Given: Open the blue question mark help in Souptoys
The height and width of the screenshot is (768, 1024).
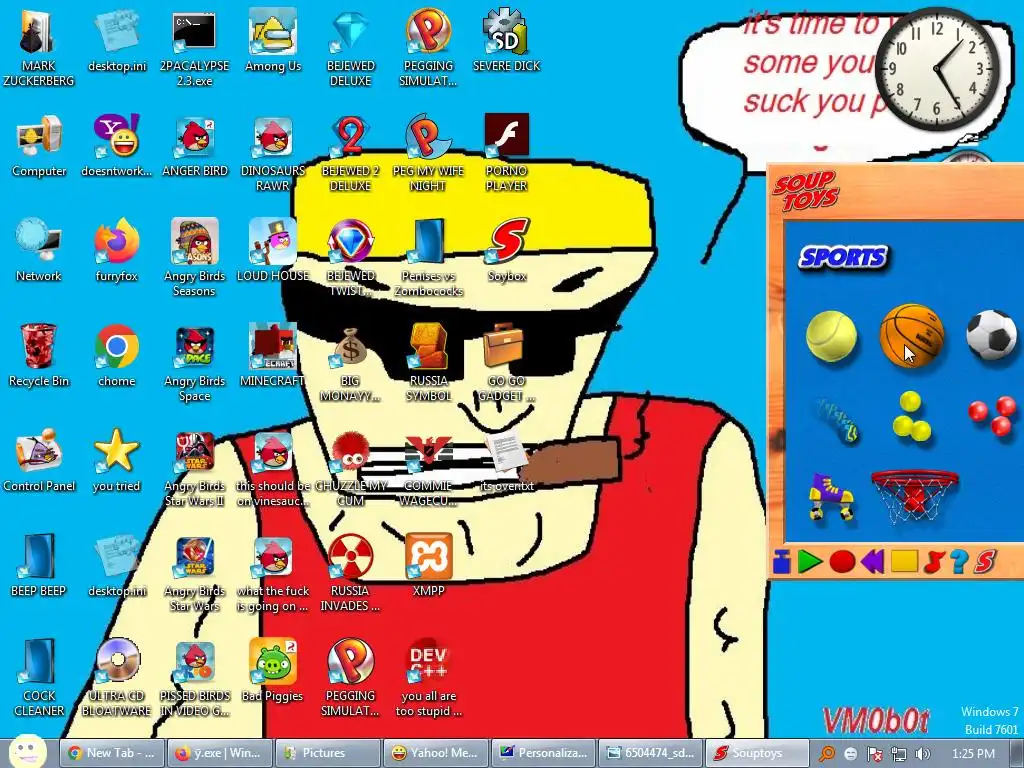Looking at the screenshot, I should [x=958, y=562].
